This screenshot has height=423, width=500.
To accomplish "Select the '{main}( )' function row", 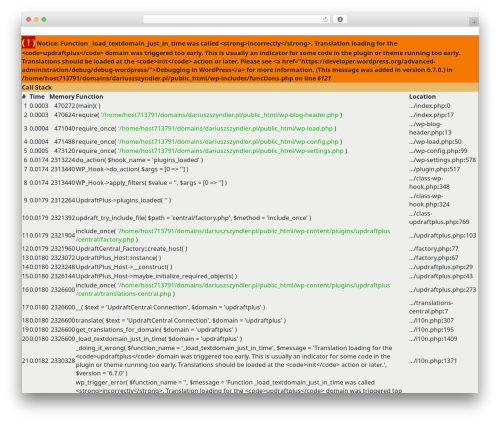I will 88,106.
